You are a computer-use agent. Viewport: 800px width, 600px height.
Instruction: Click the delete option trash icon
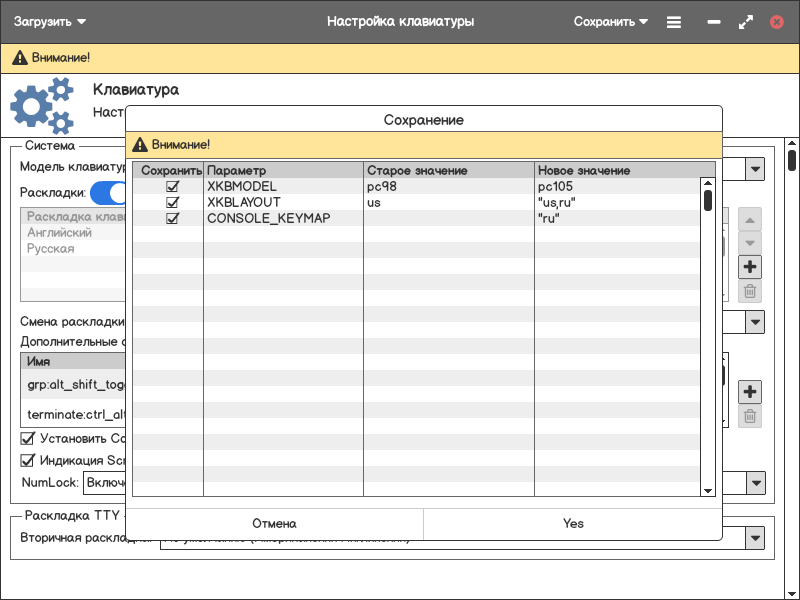(750, 417)
